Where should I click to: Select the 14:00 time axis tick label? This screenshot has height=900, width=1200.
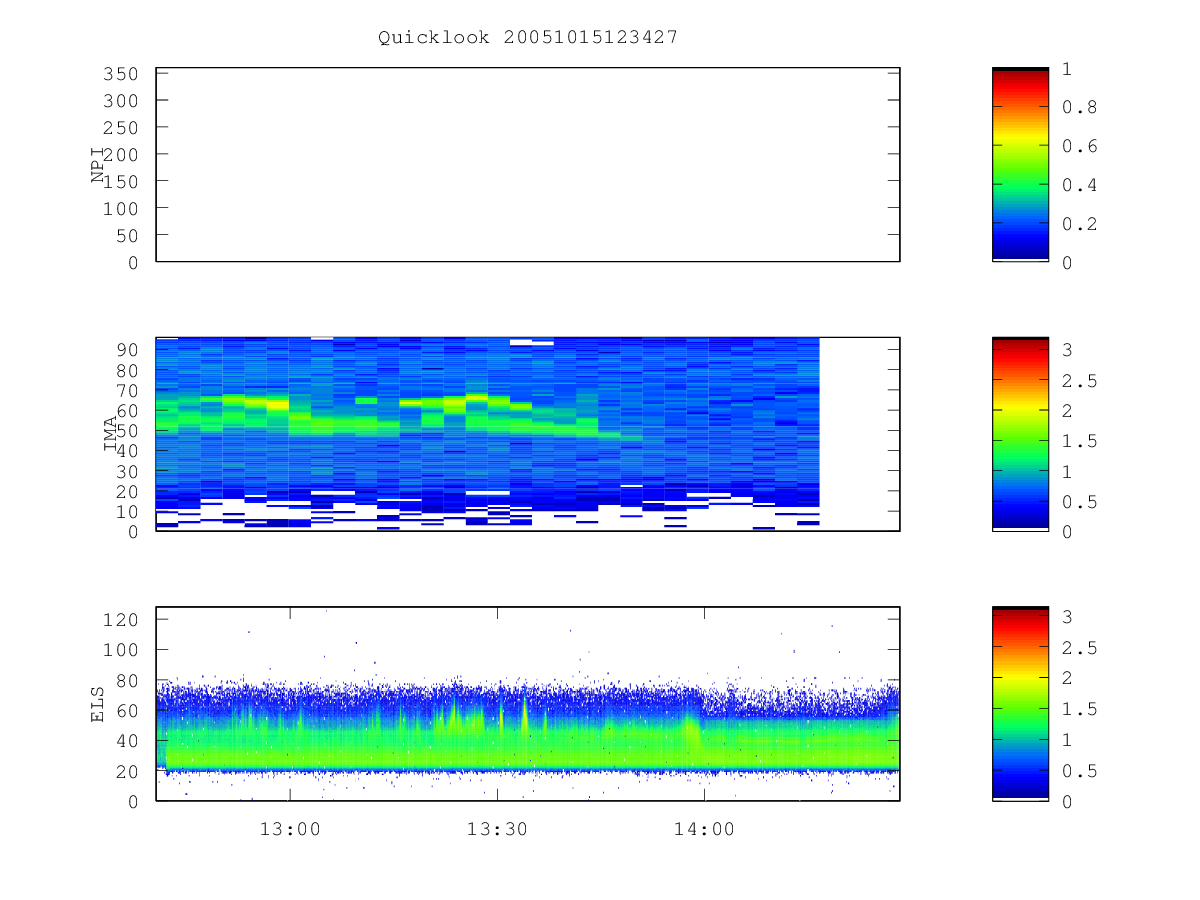point(704,829)
